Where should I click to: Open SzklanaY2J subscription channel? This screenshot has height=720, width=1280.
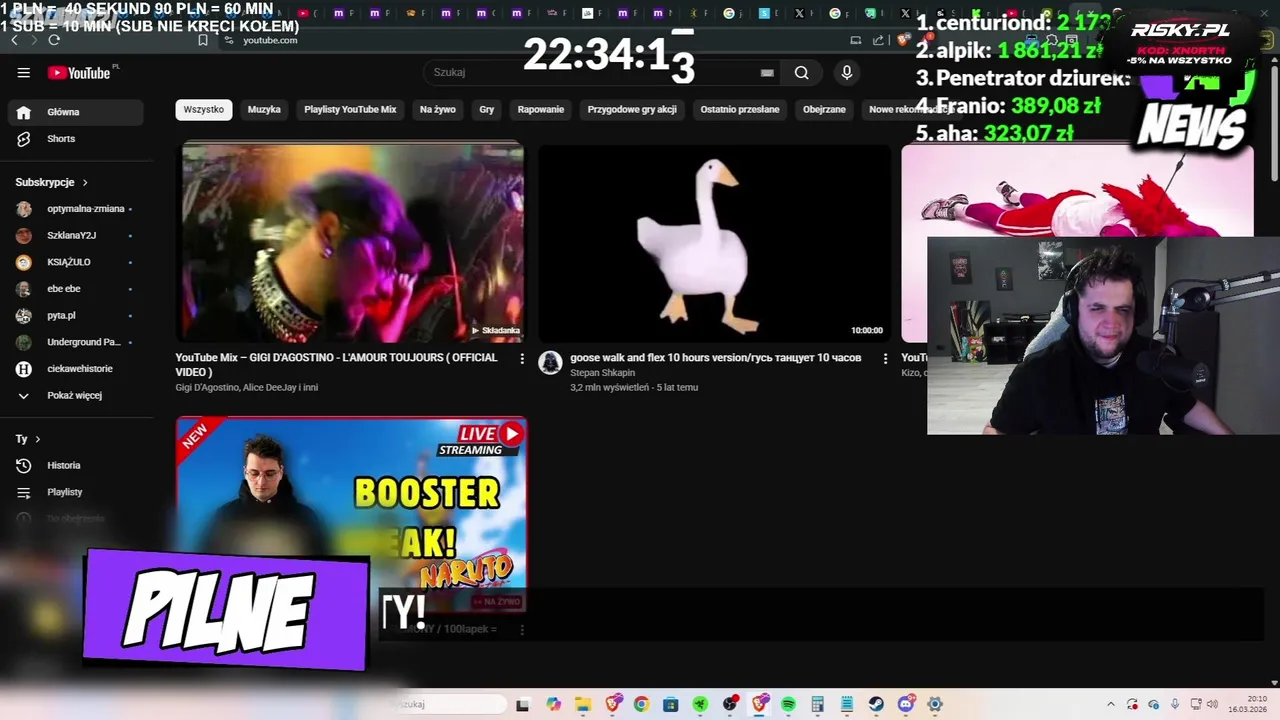[76, 235]
